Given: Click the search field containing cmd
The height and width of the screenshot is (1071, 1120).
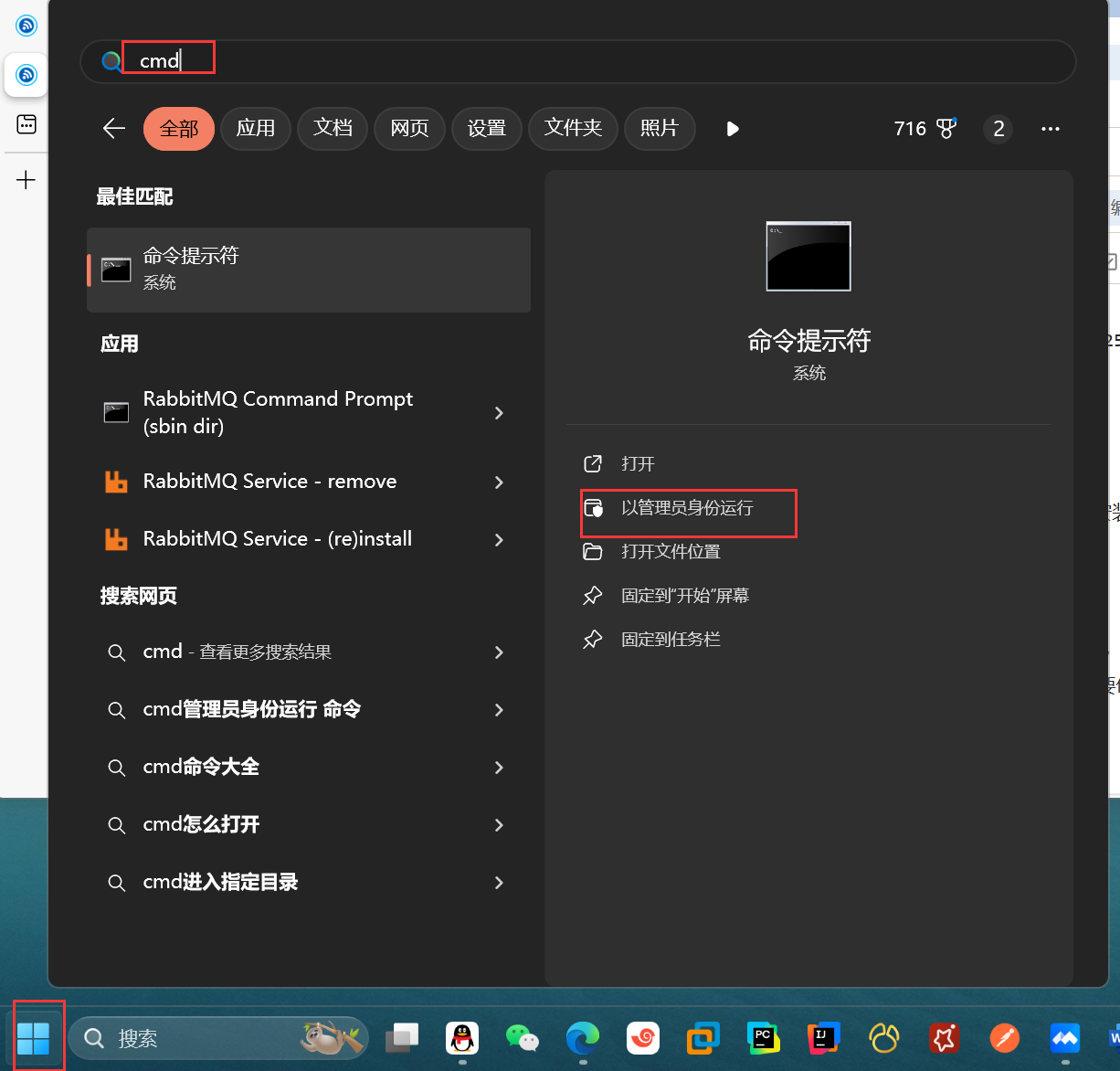Looking at the screenshot, I should 365,61.
